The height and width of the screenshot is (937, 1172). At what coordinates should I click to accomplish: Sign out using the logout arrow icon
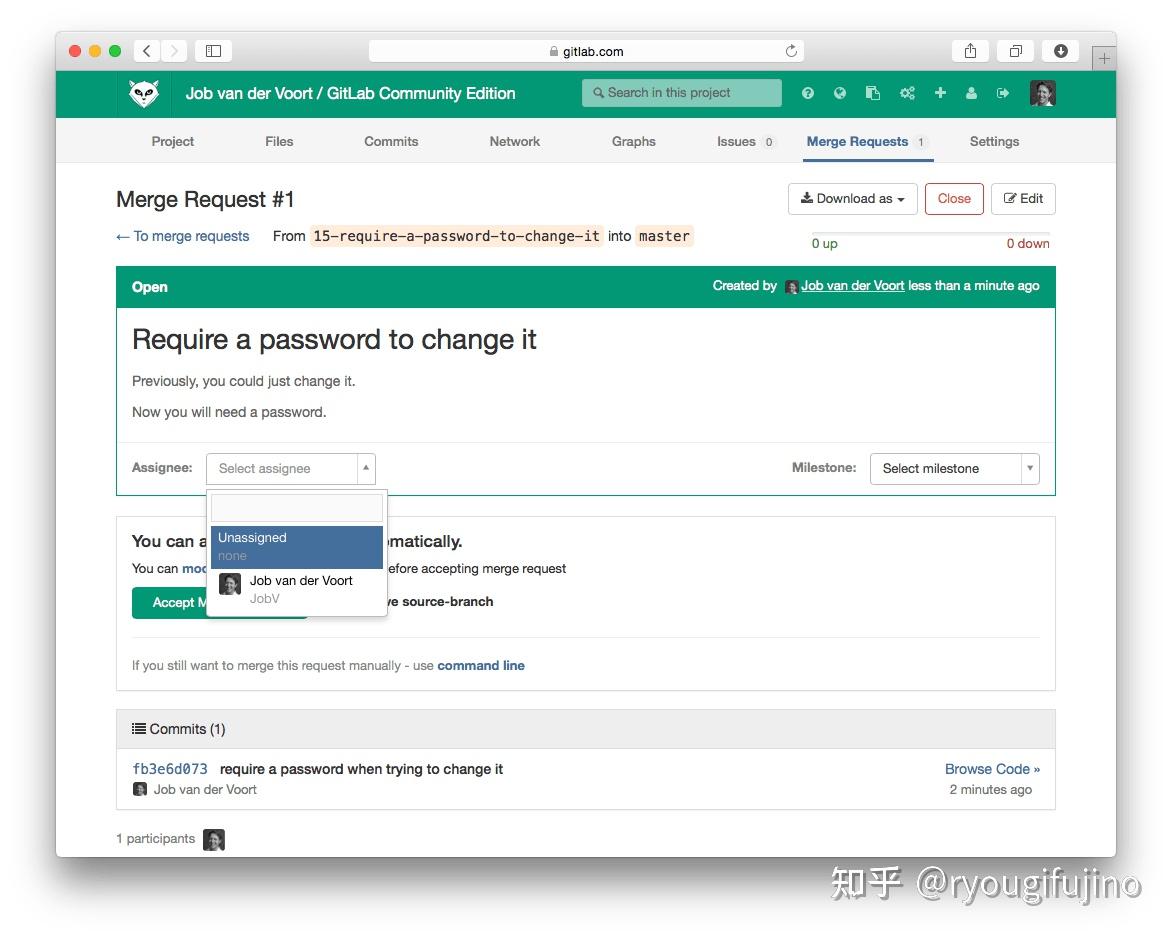point(1003,92)
